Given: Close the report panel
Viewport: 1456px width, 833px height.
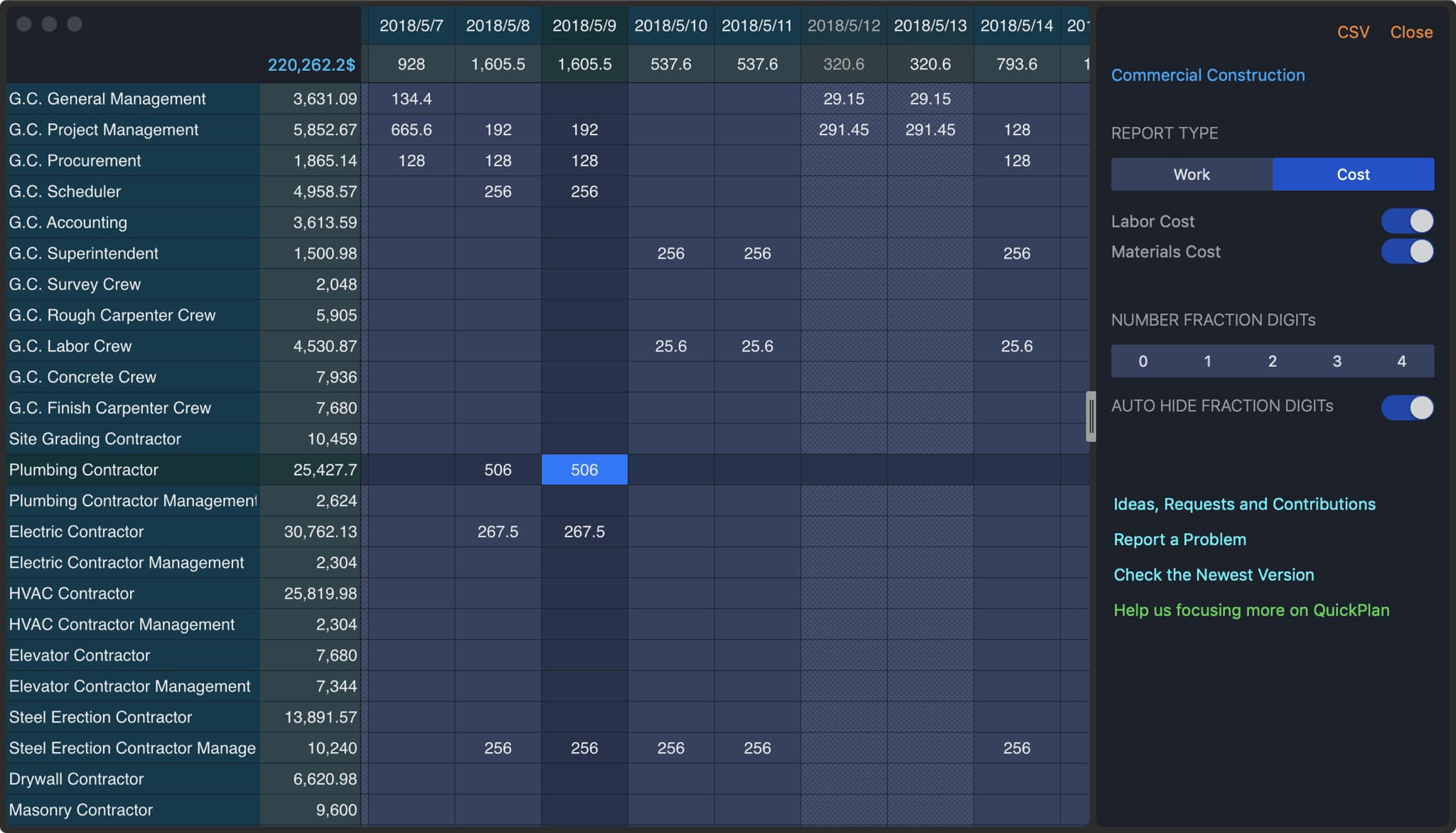Looking at the screenshot, I should coord(1410,32).
